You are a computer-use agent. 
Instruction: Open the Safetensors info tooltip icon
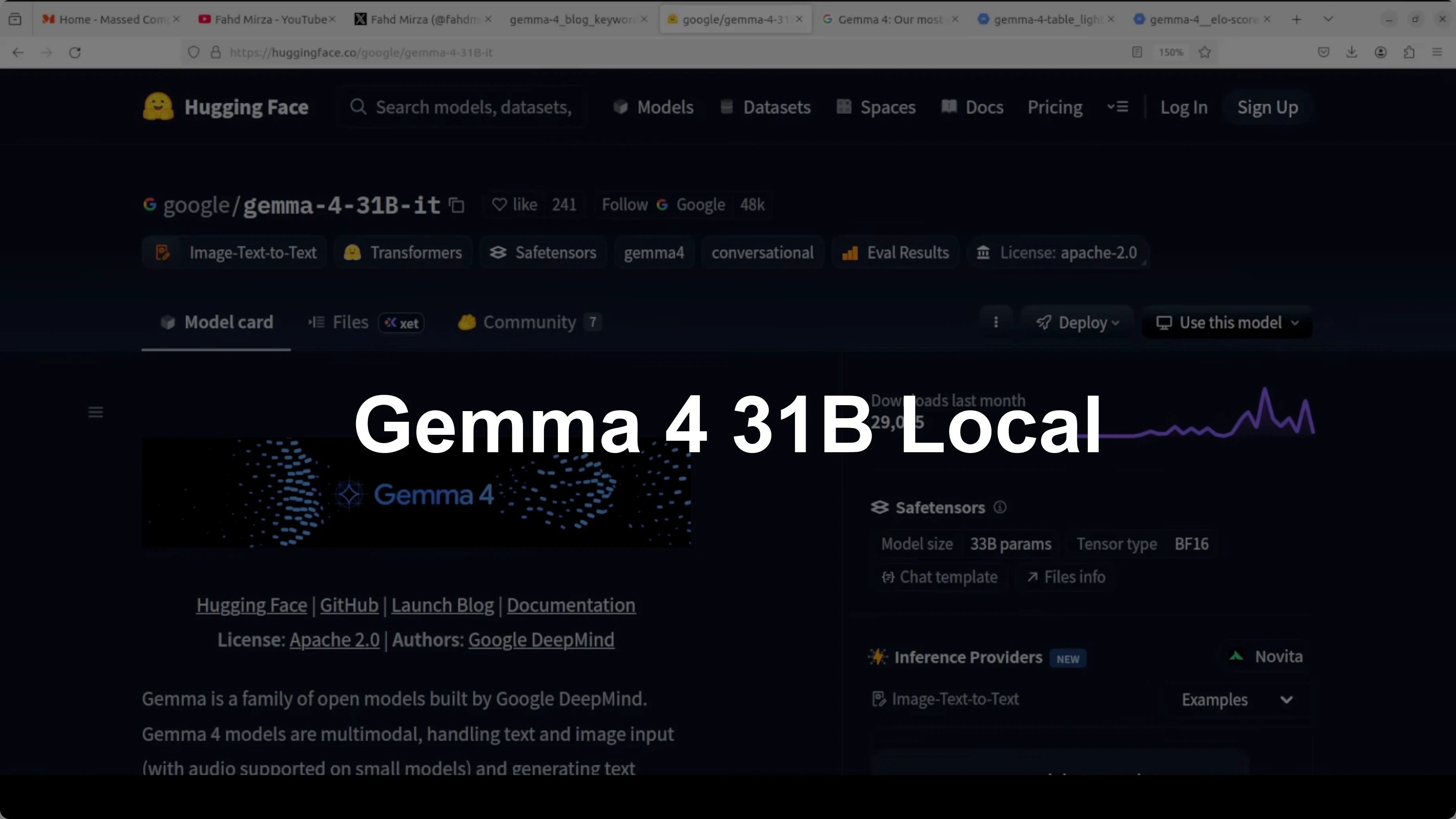pos(999,508)
